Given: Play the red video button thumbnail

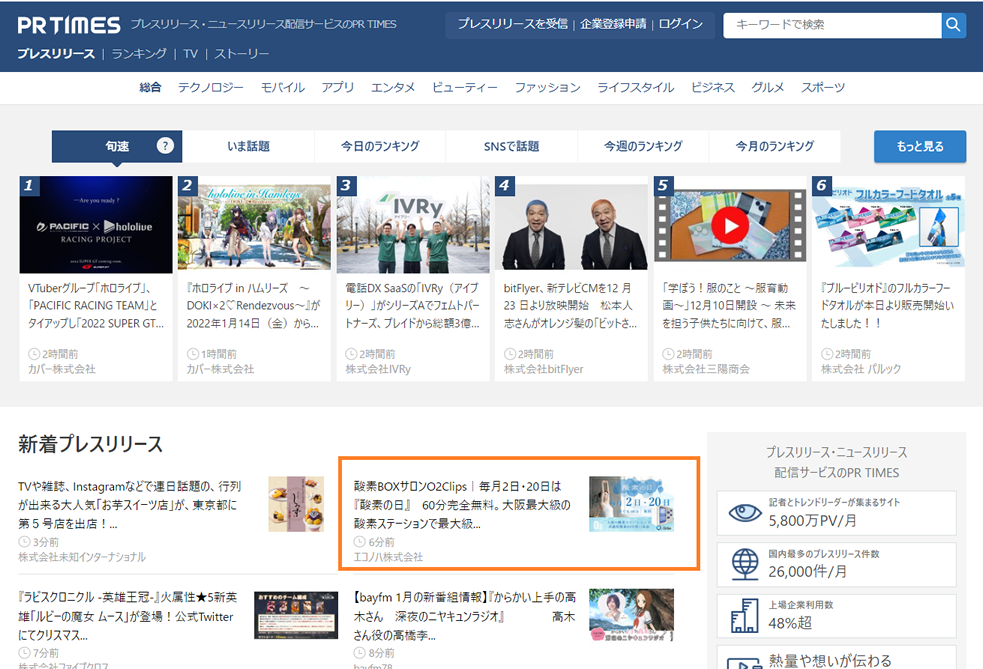Looking at the screenshot, I should [x=730, y=226].
